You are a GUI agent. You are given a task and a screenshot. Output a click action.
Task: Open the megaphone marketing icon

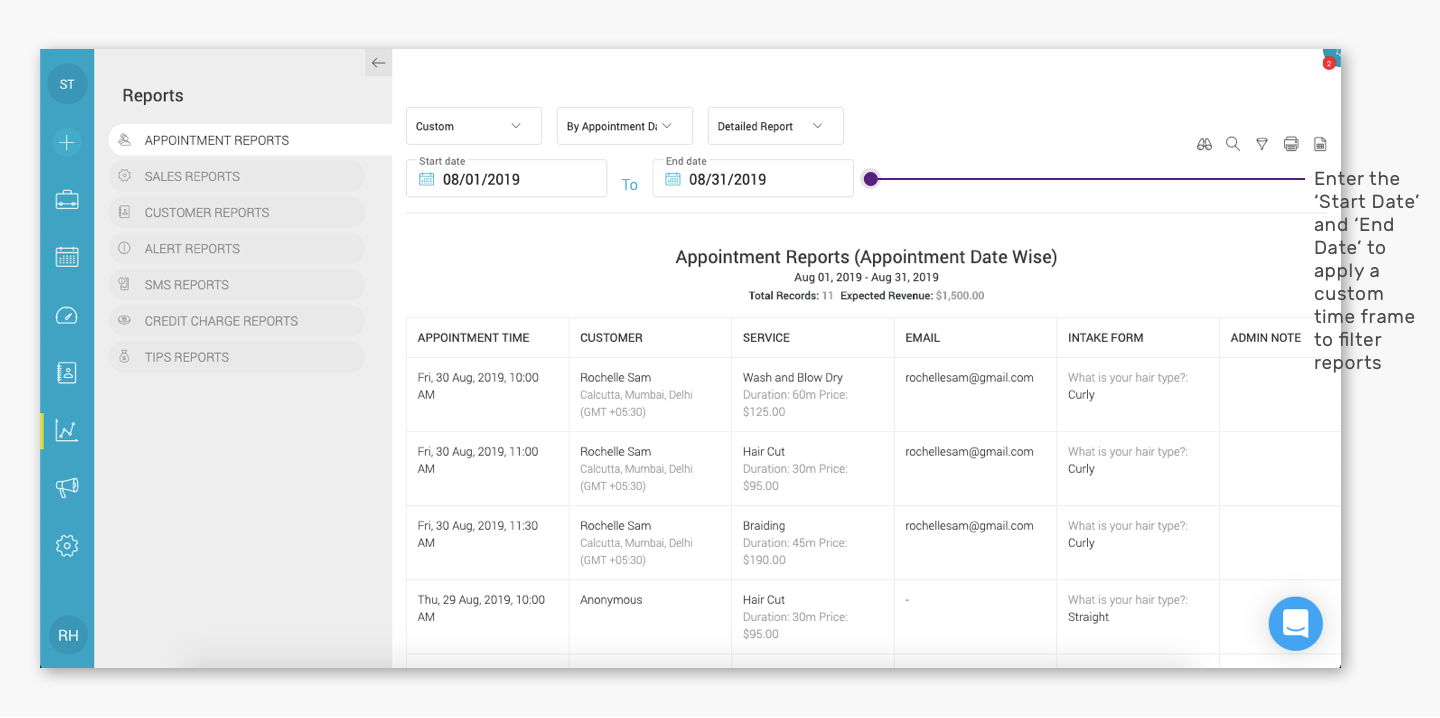[67, 488]
